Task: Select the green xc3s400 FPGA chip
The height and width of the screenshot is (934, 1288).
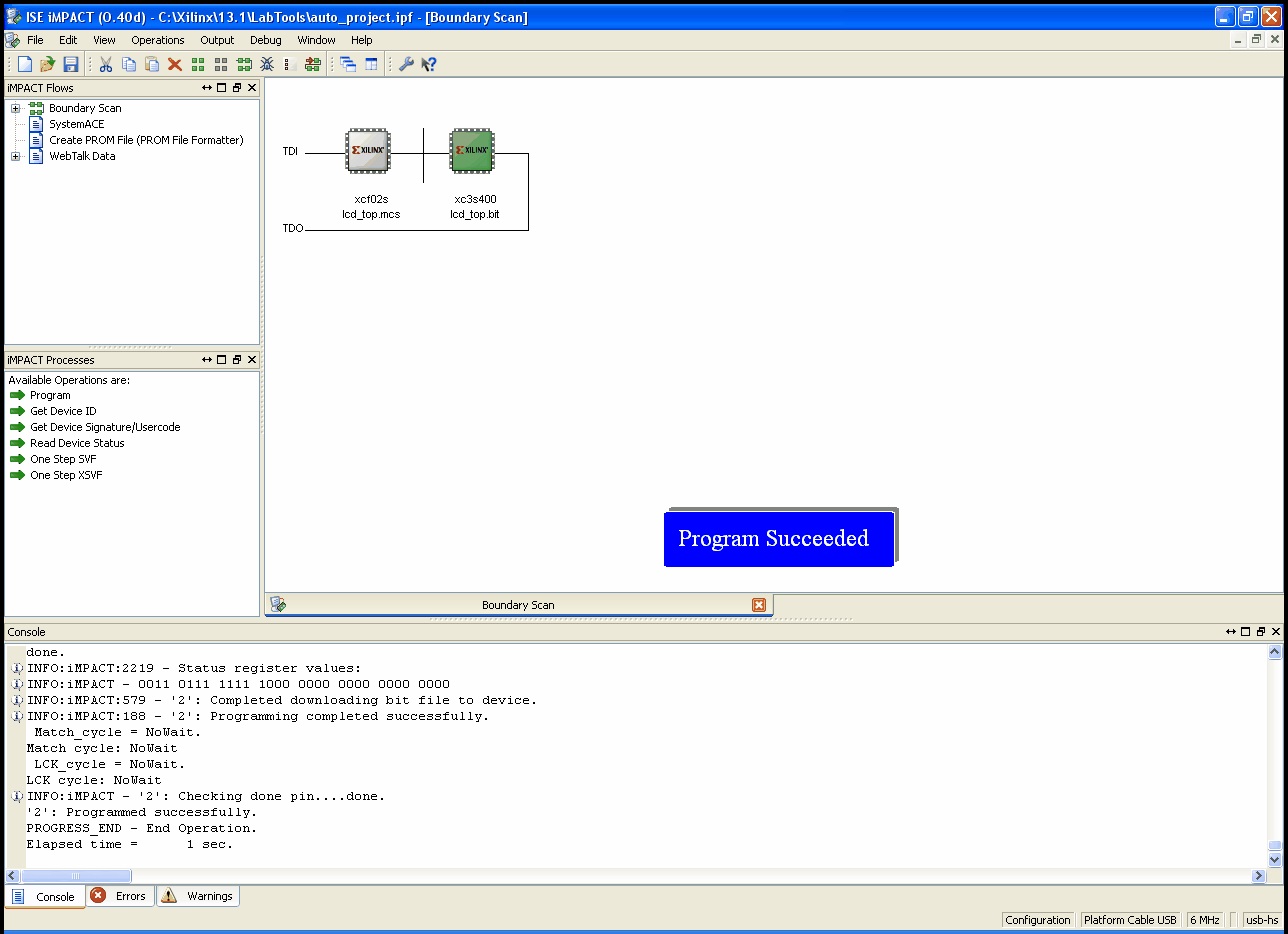Action: point(472,151)
